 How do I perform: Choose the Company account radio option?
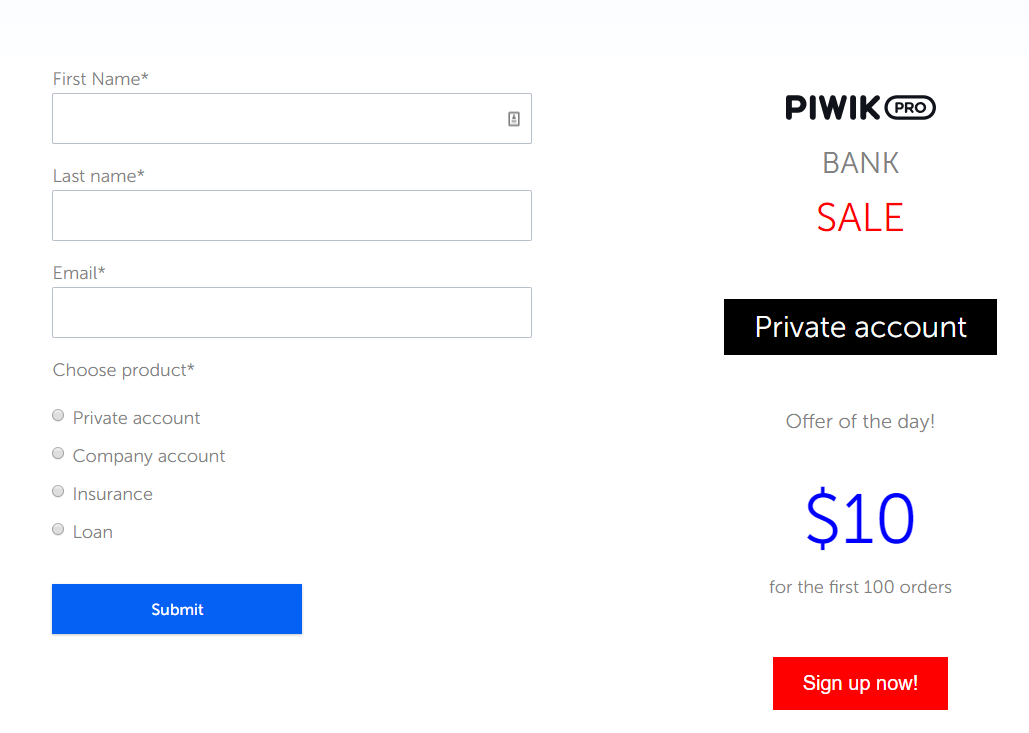coord(58,454)
